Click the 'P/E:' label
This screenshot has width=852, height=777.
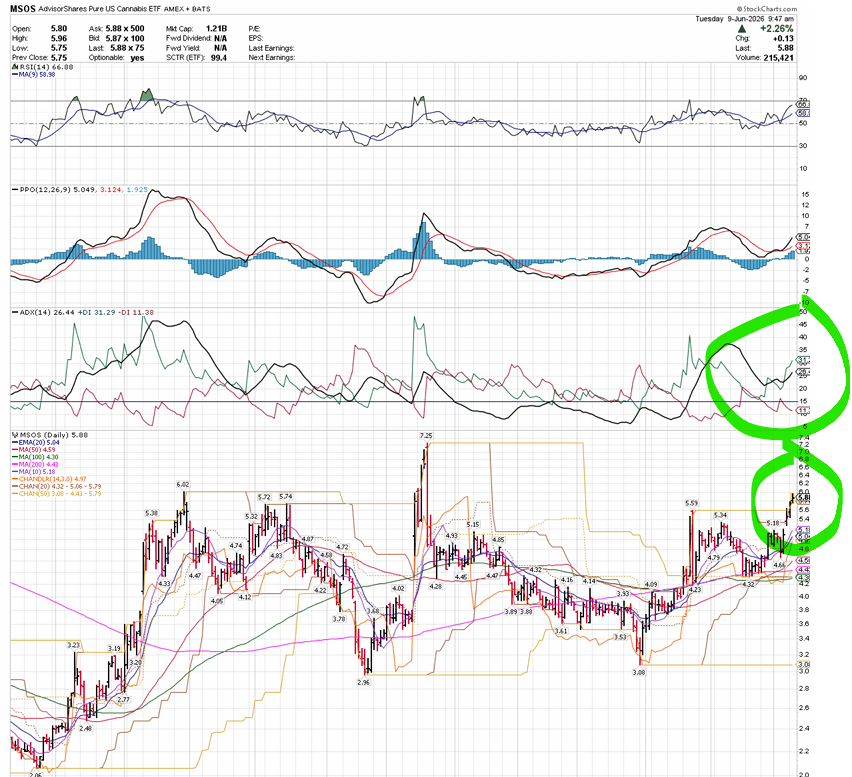(255, 29)
